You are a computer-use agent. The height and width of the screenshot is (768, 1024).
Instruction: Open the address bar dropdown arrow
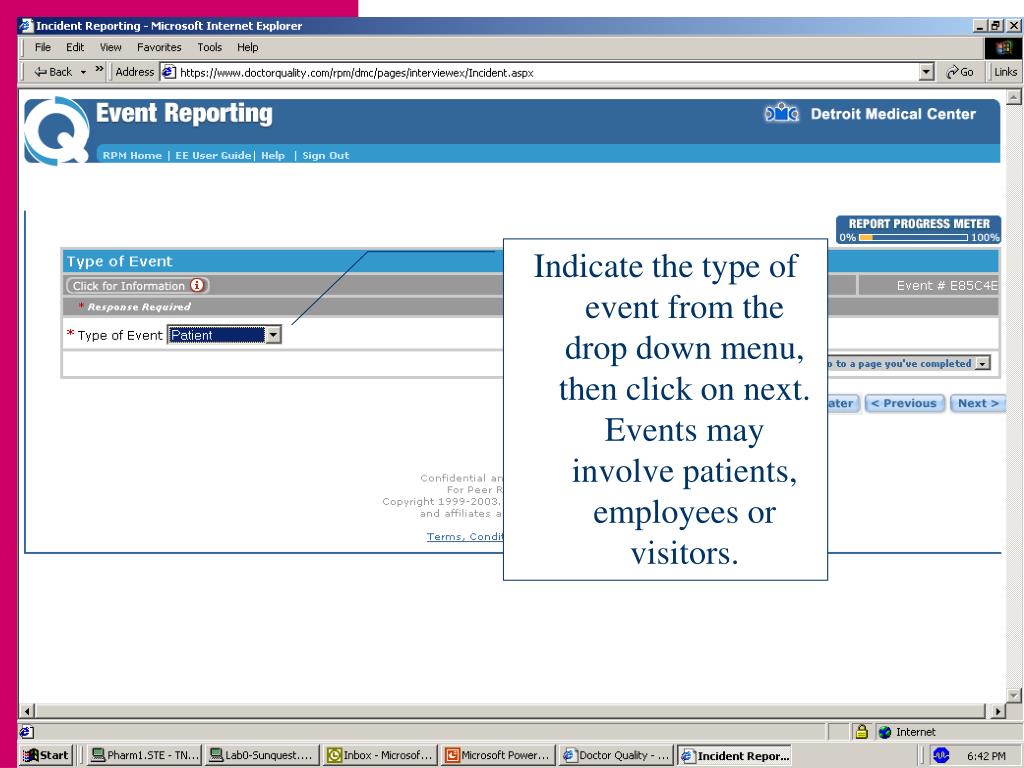(x=926, y=72)
